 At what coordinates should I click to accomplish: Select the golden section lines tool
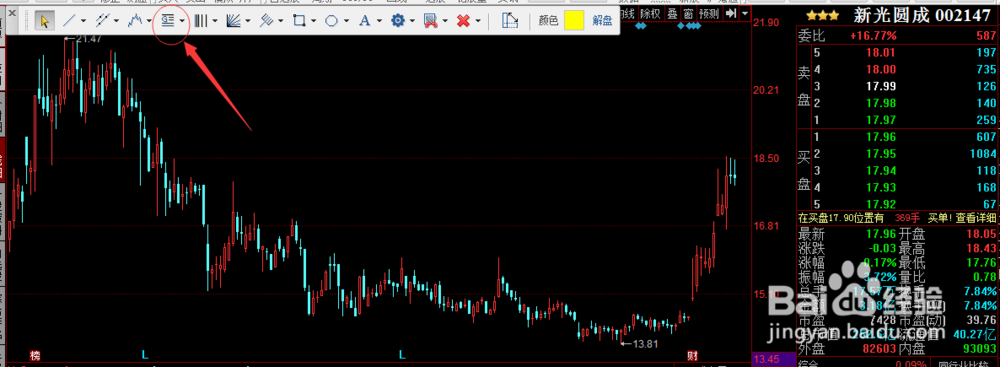(168, 21)
